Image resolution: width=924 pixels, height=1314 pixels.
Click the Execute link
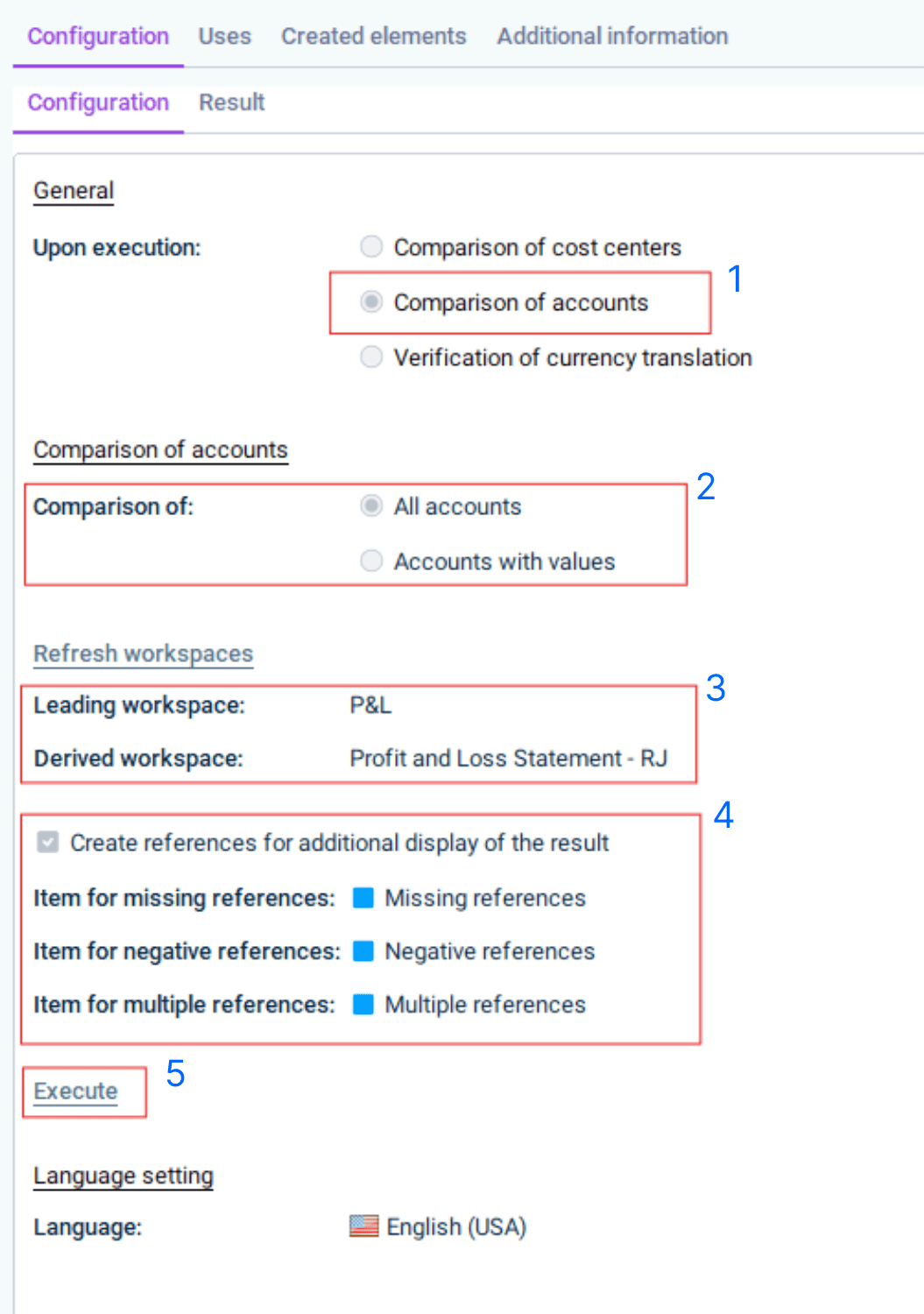tap(75, 1091)
